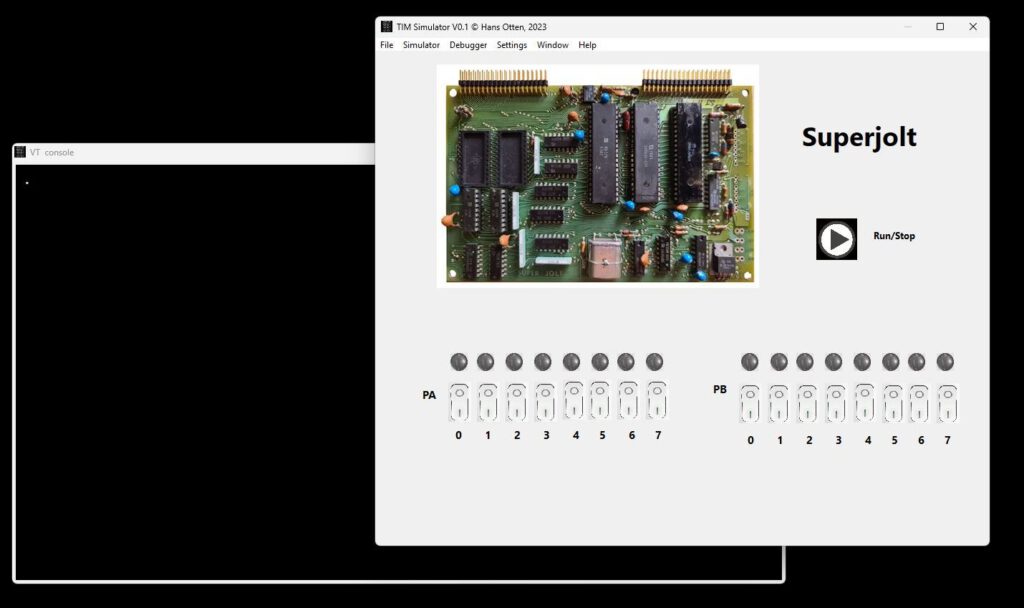Click the PB port label
This screenshot has height=608, width=1024.
tap(720, 389)
